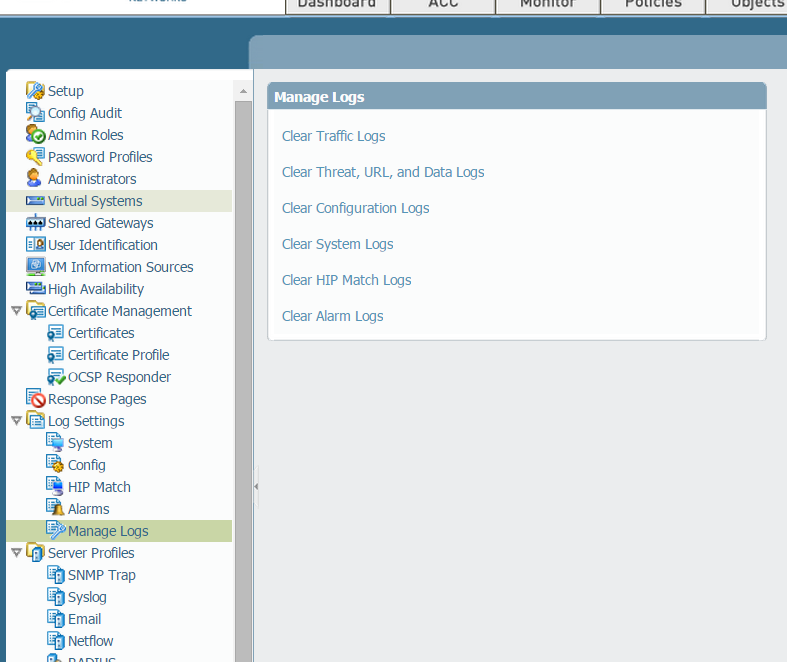Click the Admin Roles icon
The width and height of the screenshot is (787, 662).
click(x=35, y=135)
